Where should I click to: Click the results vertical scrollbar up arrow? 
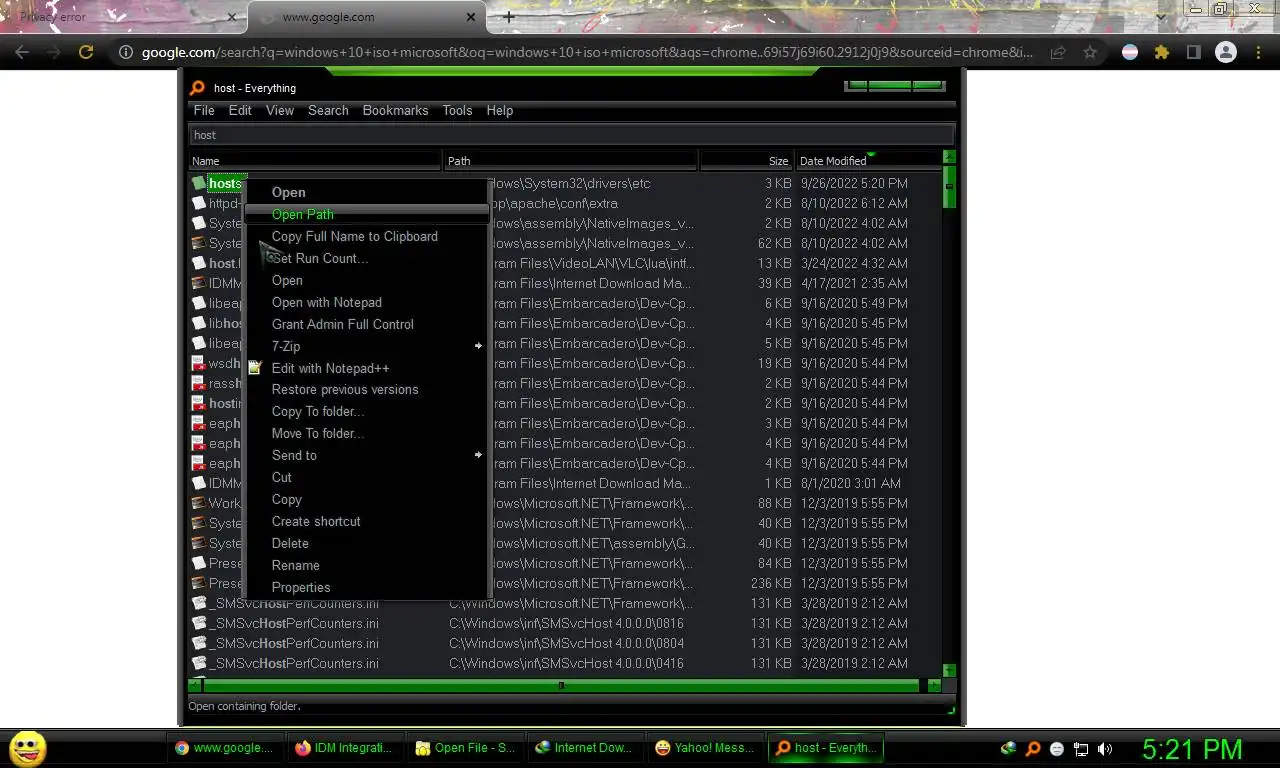click(949, 157)
